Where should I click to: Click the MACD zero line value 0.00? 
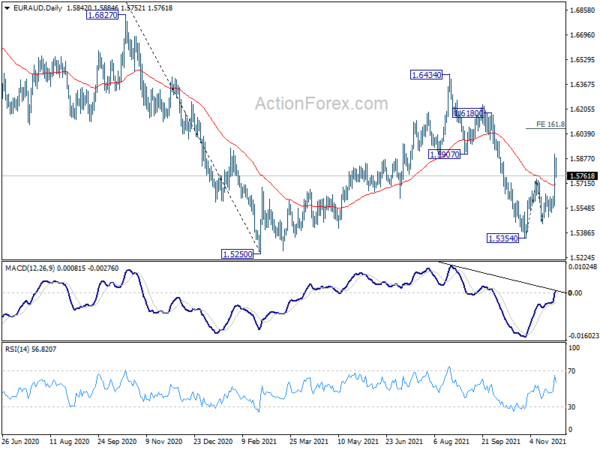(576, 293)
